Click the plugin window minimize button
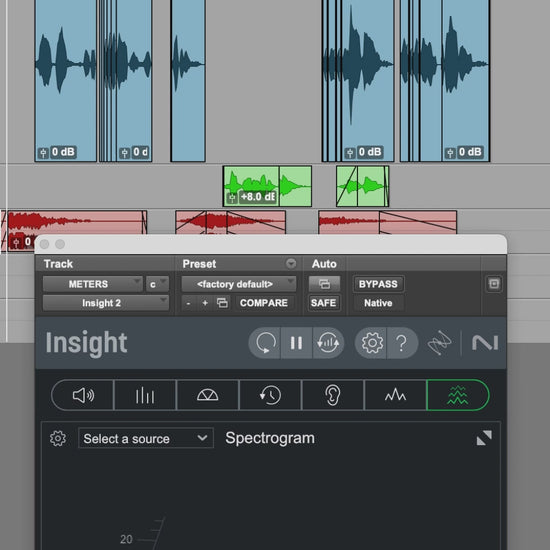 click(60, 244)
